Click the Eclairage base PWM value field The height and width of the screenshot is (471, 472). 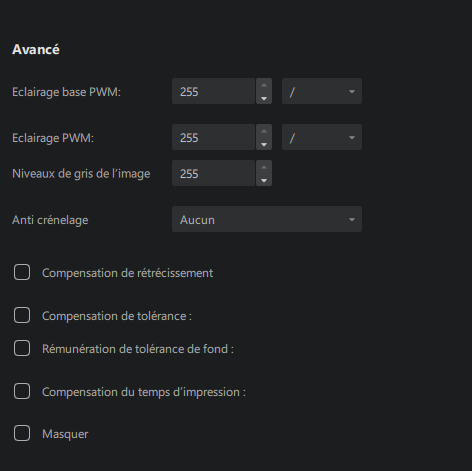tap(214, 91)
